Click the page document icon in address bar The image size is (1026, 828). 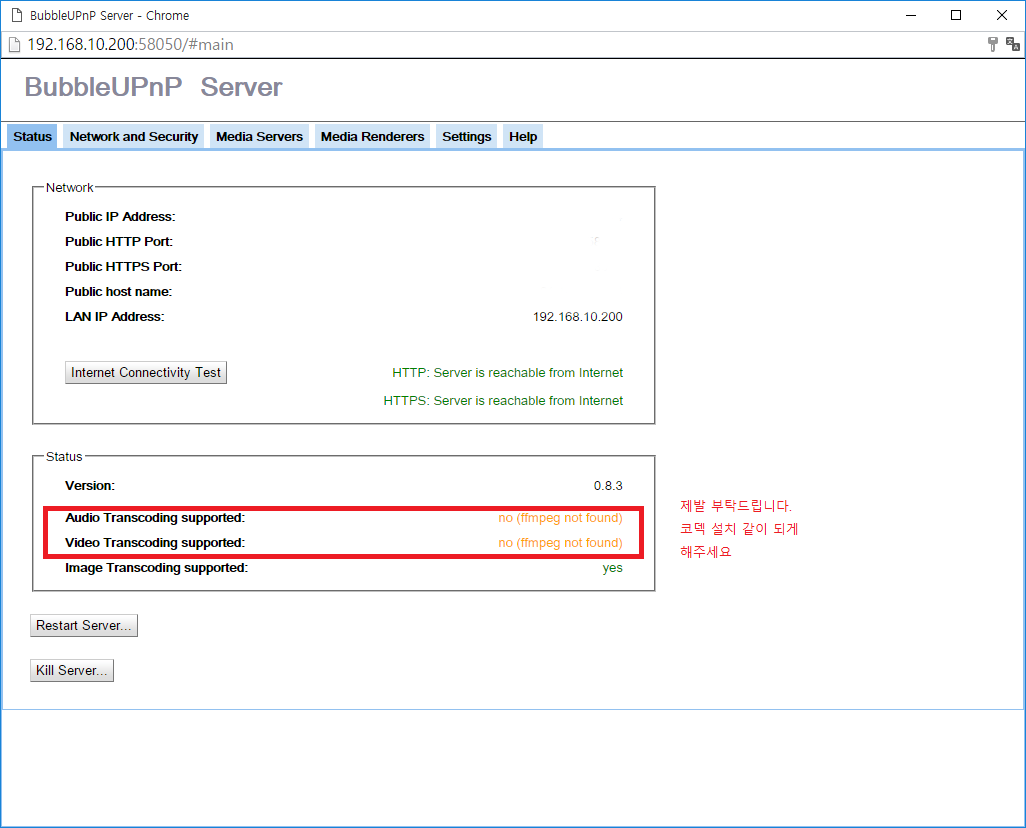14,45
